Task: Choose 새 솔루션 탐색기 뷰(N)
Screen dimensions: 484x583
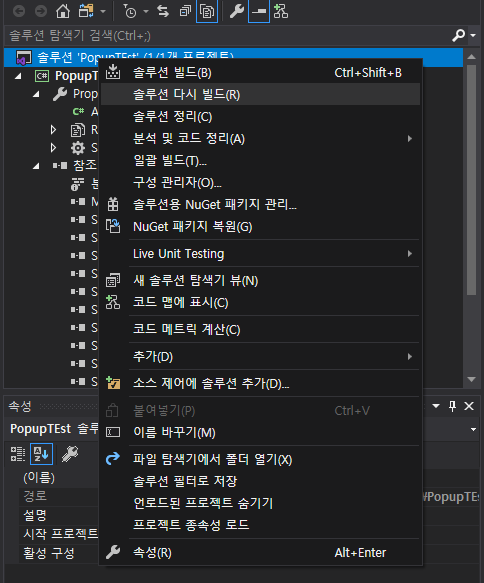Action: 260,280
